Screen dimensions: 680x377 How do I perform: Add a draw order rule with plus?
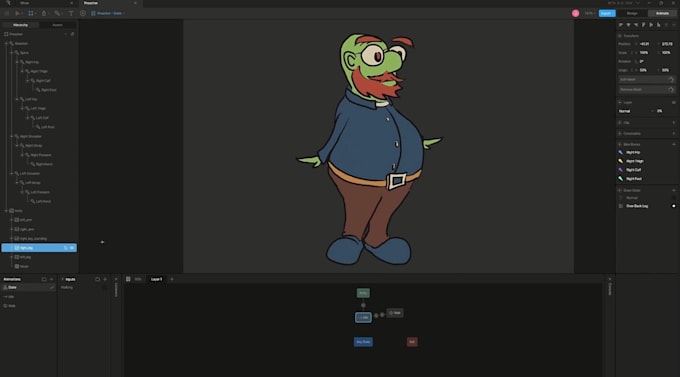point(673,190)
